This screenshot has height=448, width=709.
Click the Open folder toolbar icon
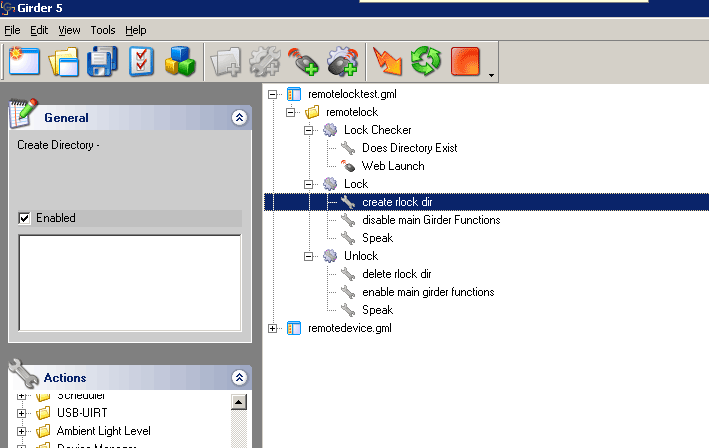point(64,62)
